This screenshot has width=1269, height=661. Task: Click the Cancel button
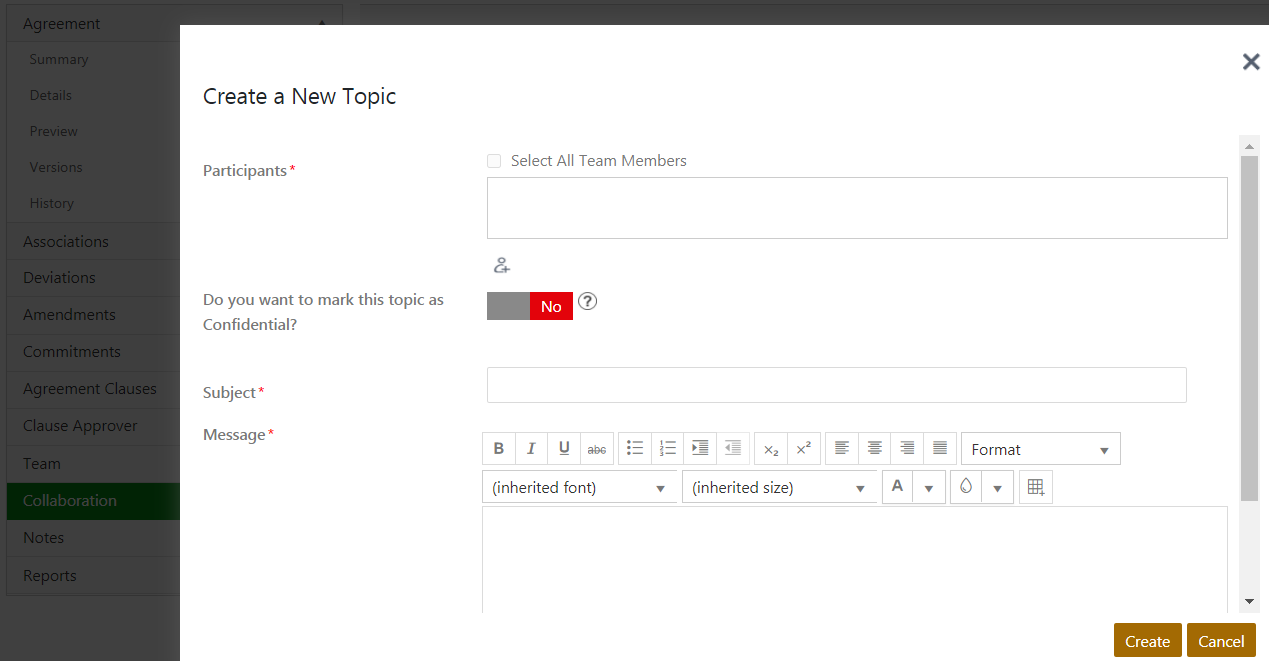point(1221,641)
